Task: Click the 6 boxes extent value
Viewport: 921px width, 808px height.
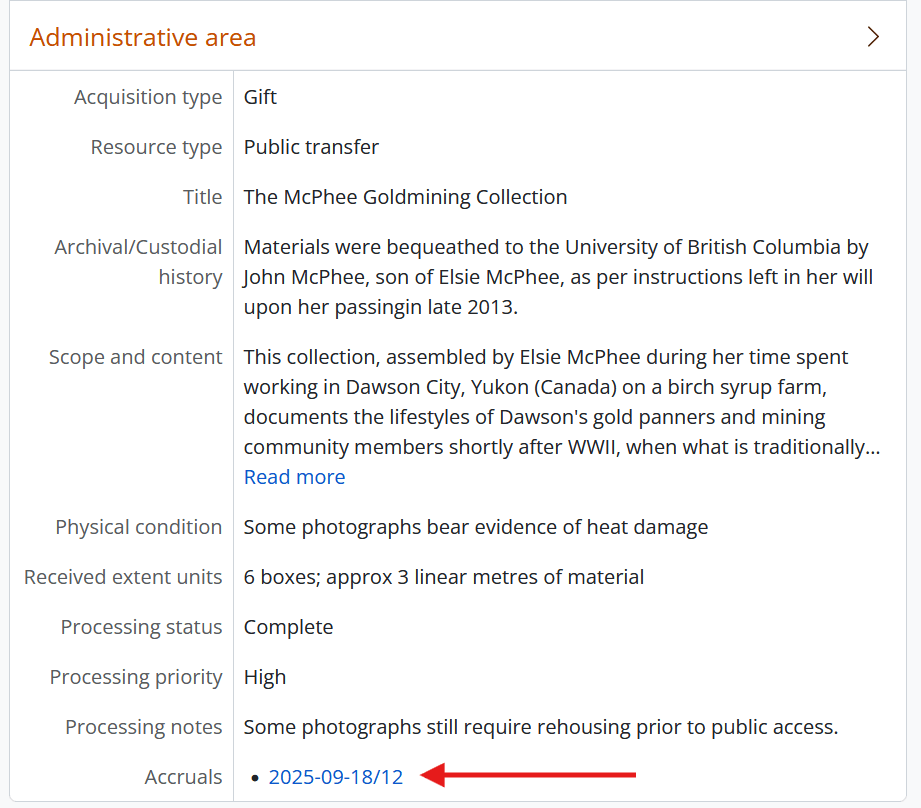Action: coord(443,577)
